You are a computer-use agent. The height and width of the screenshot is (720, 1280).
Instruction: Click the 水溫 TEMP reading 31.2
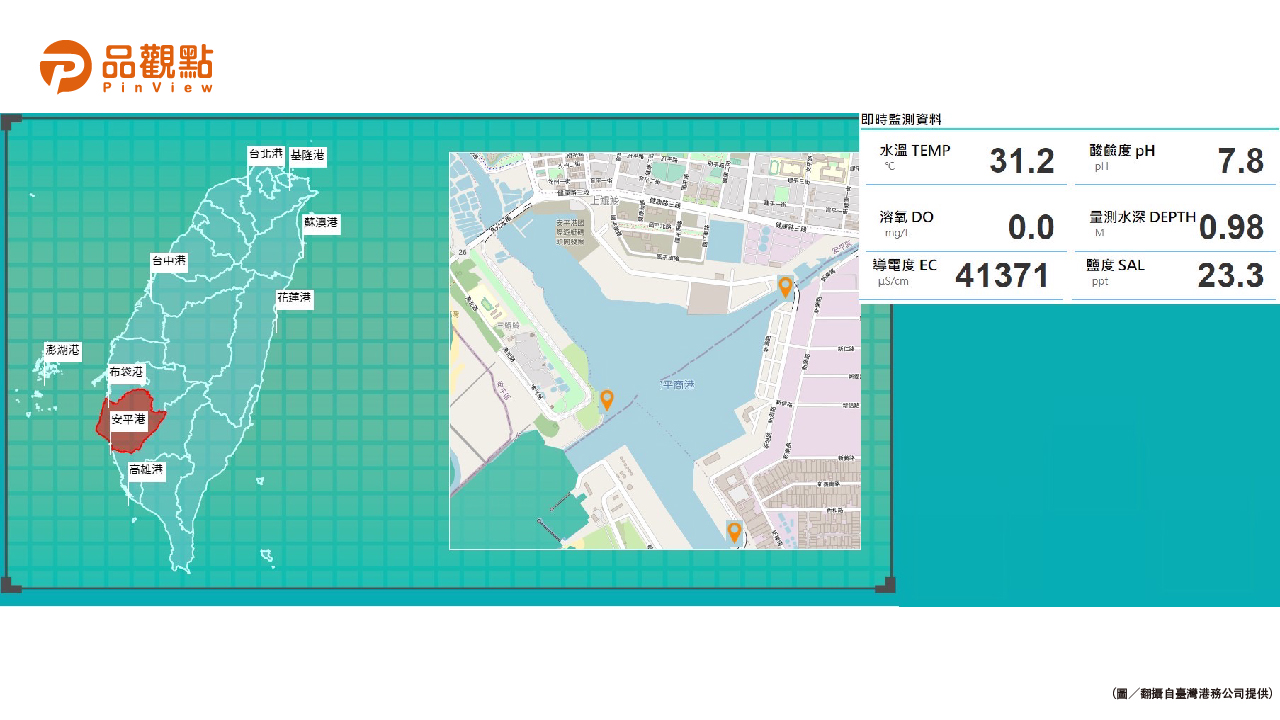pos(1021,161)
